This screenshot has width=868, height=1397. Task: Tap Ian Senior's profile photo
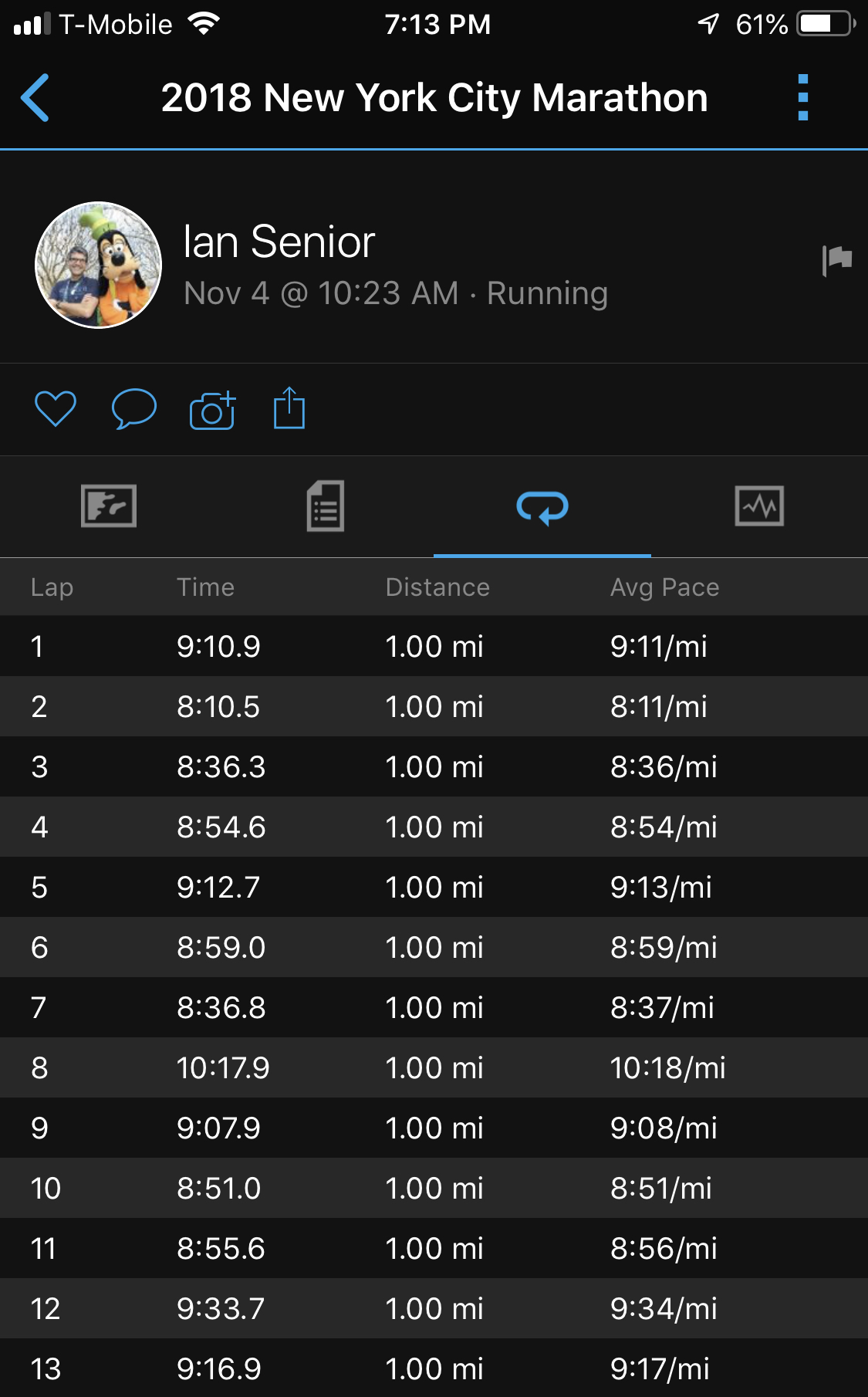(99, 265)
